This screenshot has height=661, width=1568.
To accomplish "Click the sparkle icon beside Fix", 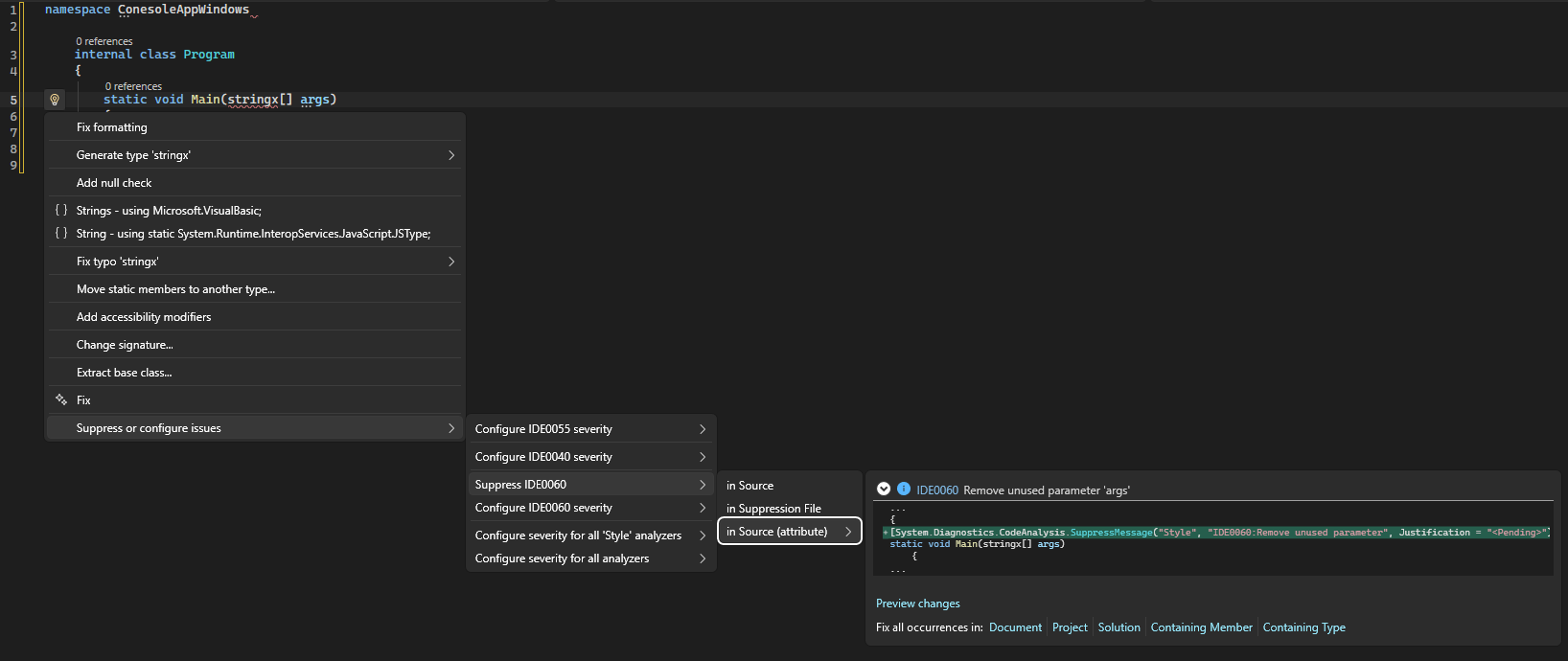I will pyautogui.click(x=61, y=399).
